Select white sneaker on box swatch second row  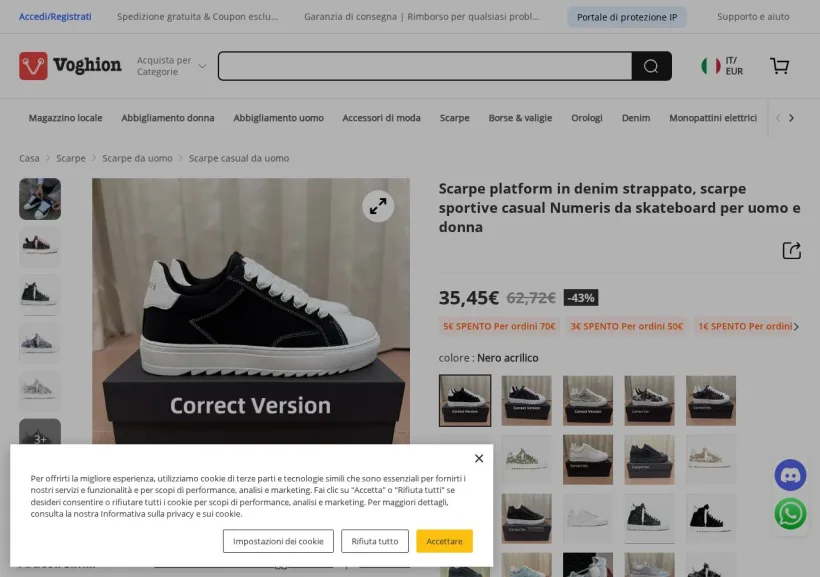pyautogui.click(x=588, y=459)
